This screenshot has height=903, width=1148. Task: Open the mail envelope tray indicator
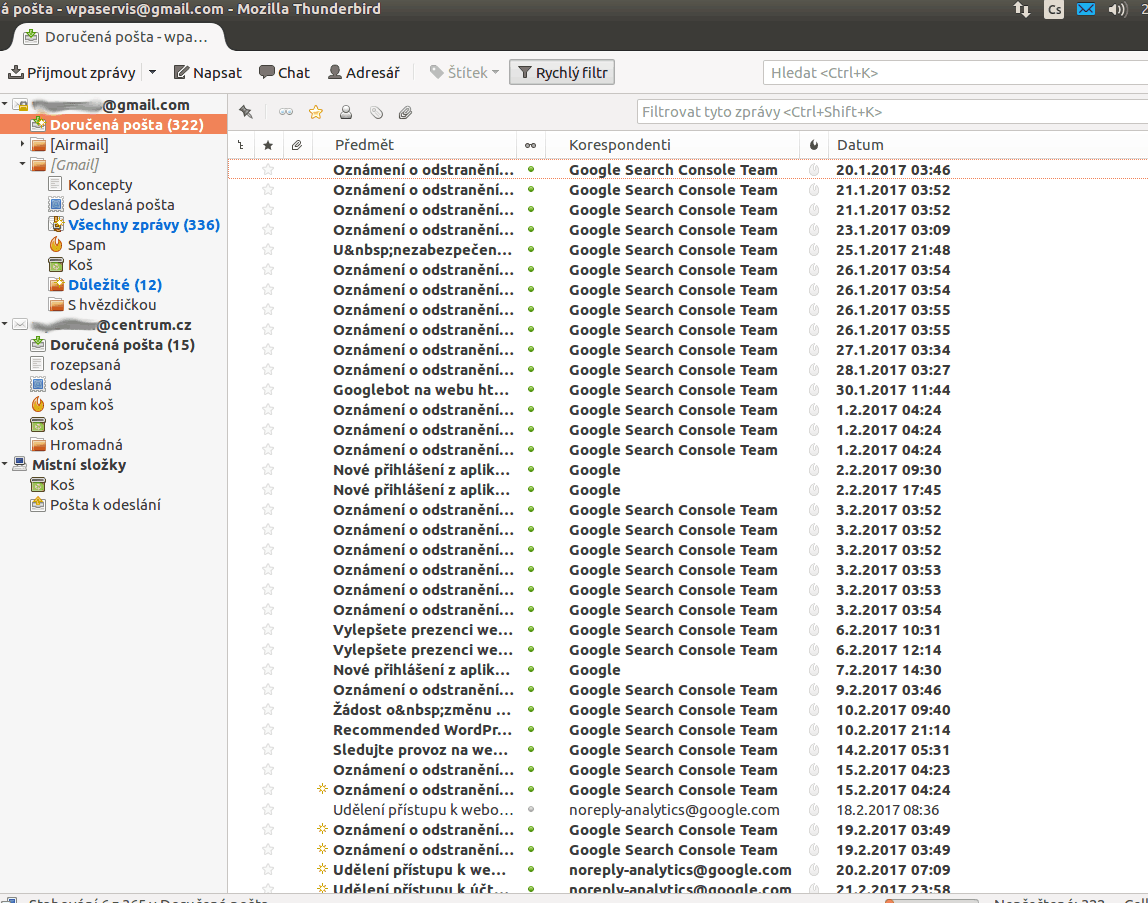[1086, 9]
